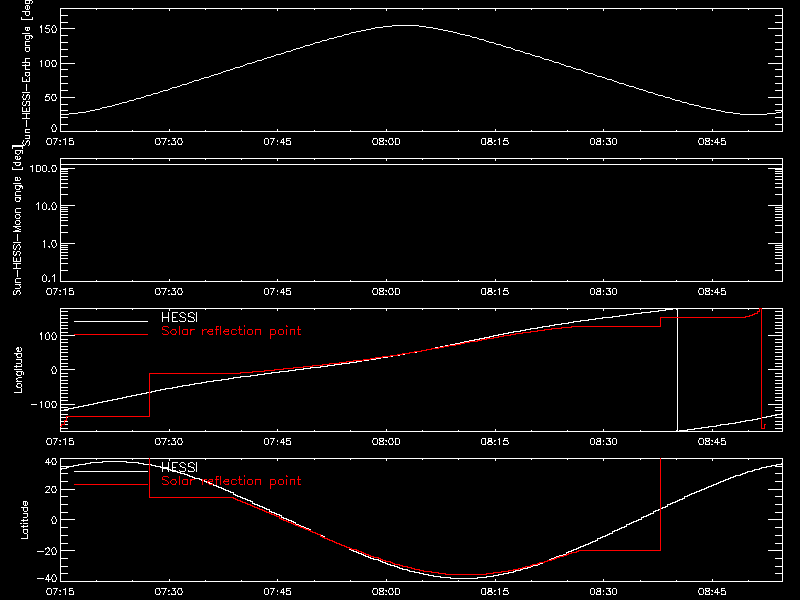Click the 50 tick on Earth angle axis

pyautogui.click(x=51, y=97)
